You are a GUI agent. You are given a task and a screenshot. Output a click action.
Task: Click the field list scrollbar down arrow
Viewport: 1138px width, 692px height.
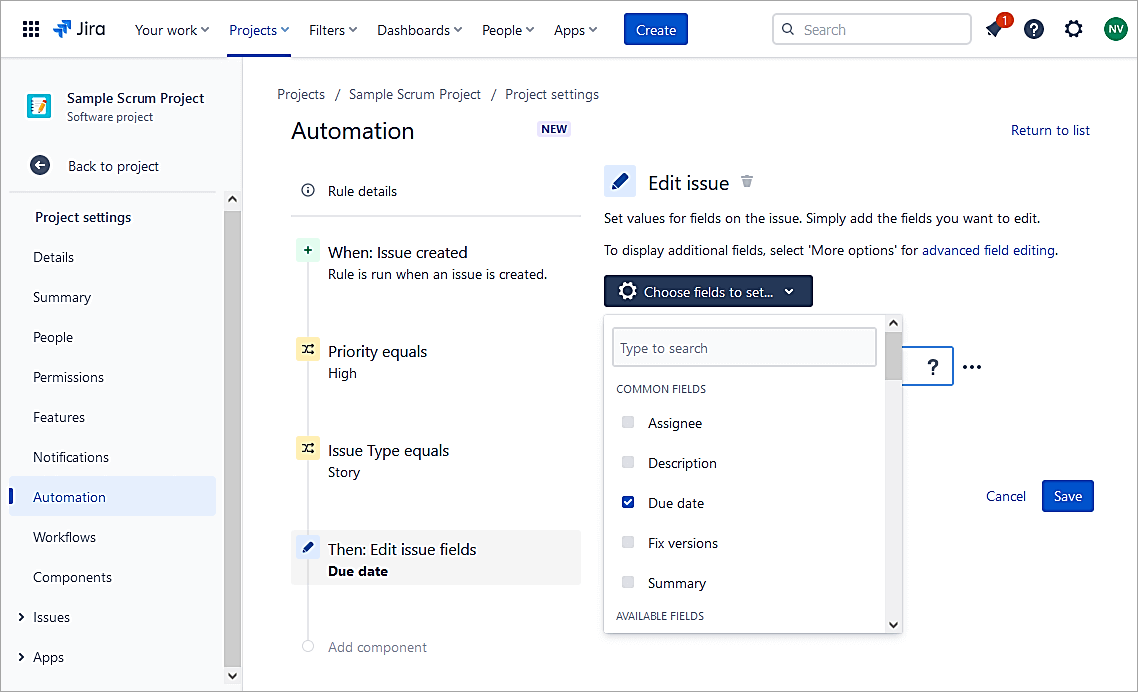(893, 624)
